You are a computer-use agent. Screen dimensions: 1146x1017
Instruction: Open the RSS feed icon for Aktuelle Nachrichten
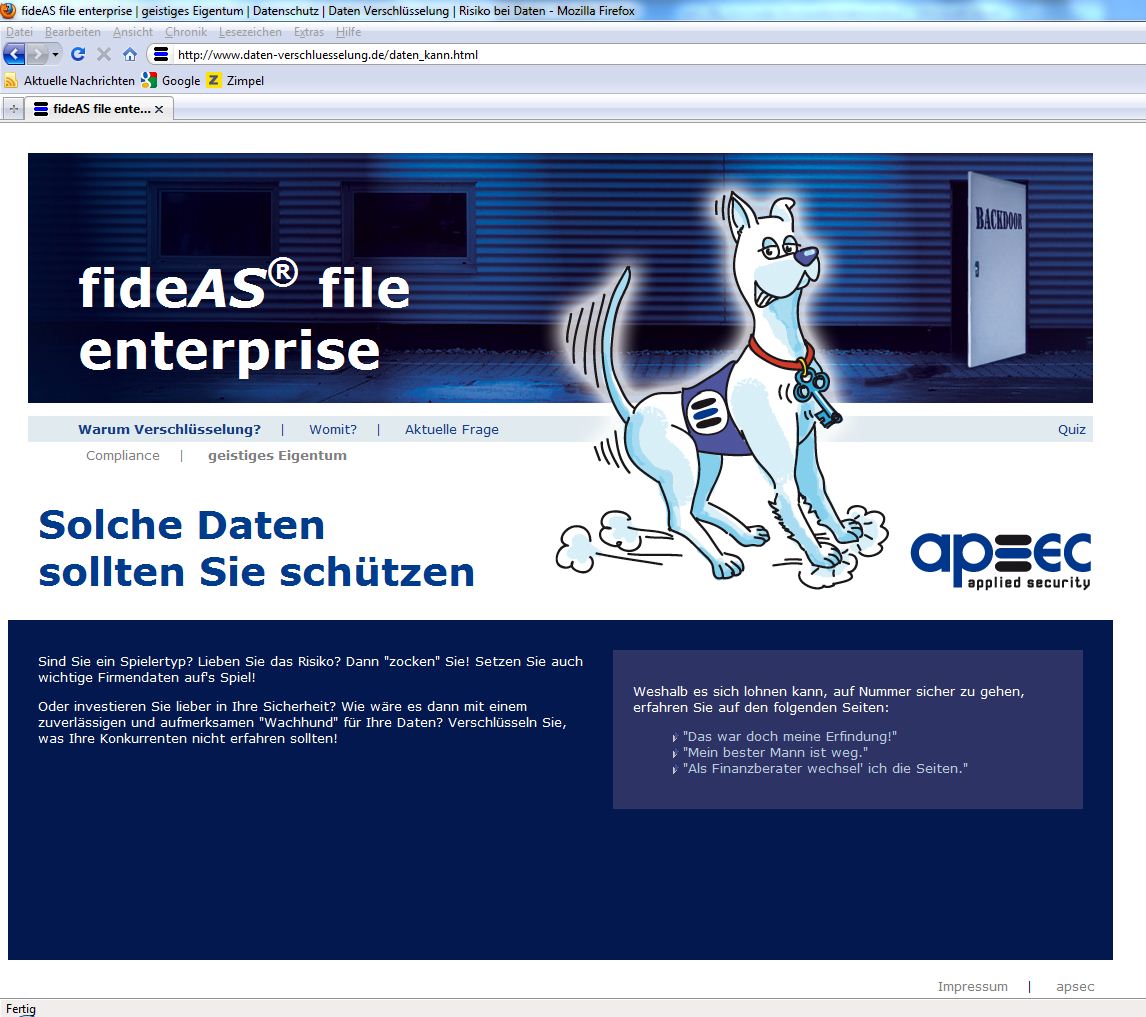[11, 80]
